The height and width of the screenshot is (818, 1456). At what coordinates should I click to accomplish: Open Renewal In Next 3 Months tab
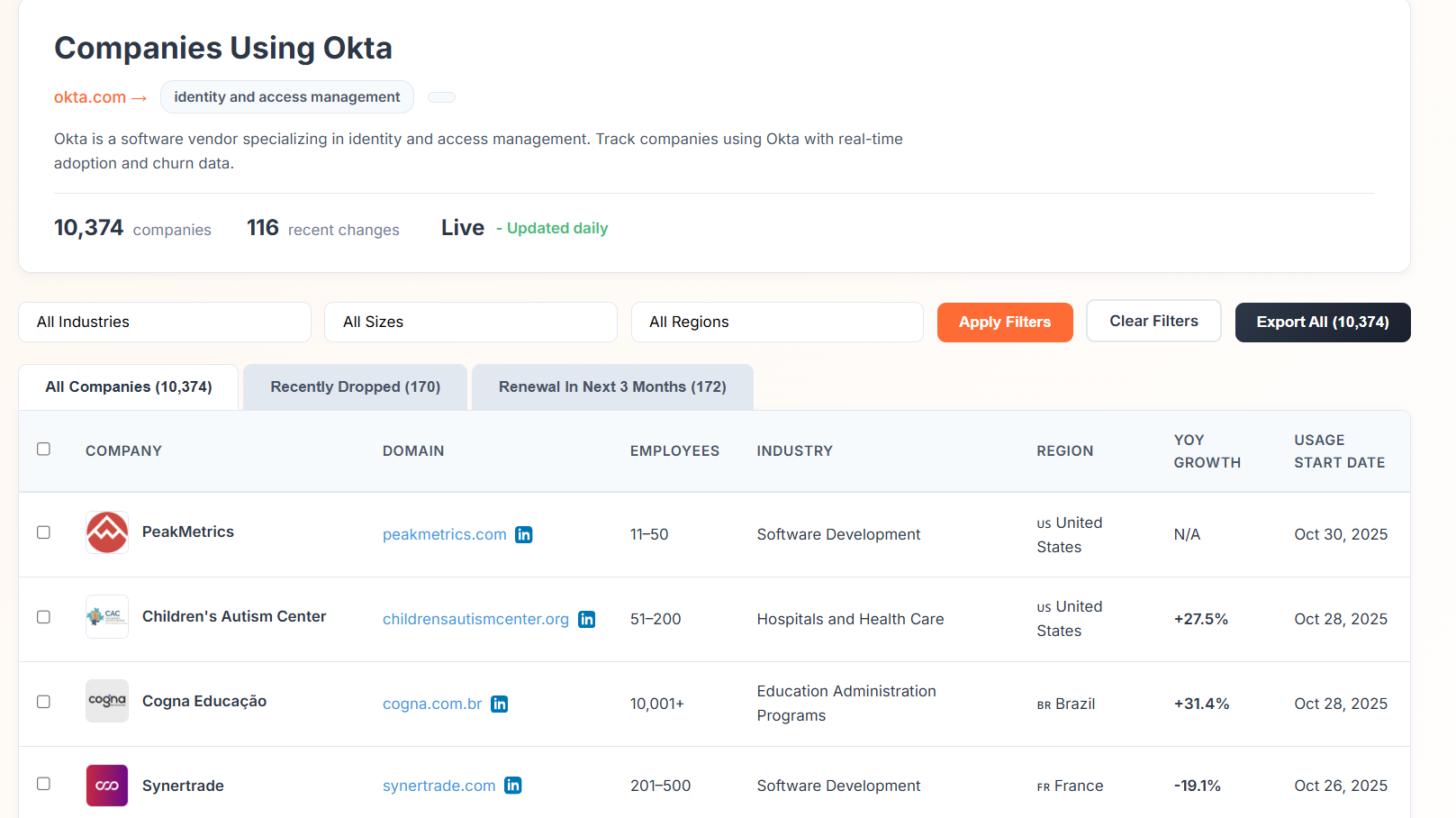tap(612, 387)
